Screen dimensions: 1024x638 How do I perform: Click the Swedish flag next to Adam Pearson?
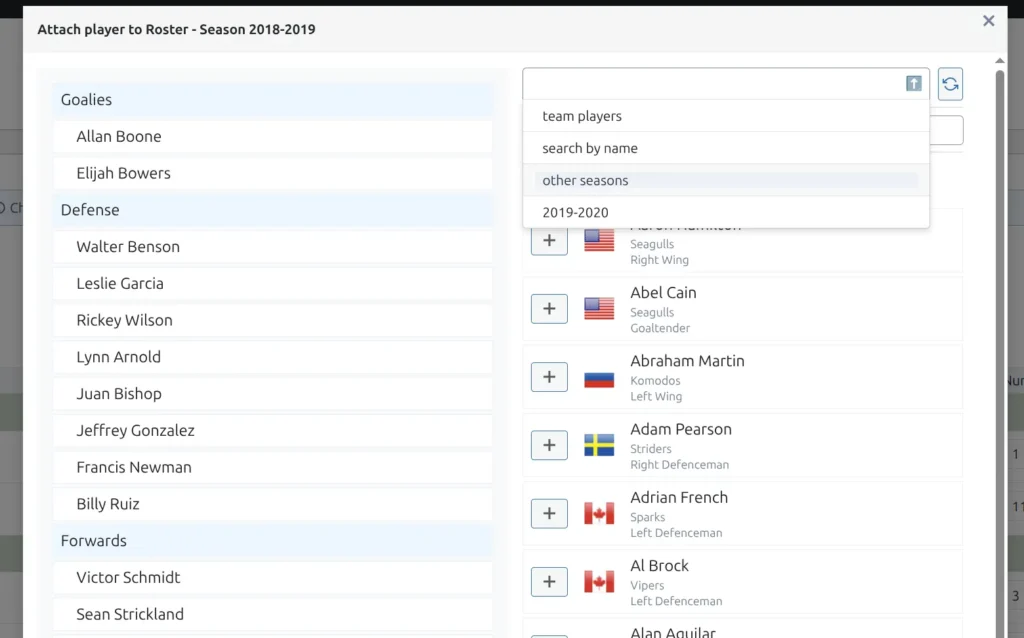(x=599, y=445)
